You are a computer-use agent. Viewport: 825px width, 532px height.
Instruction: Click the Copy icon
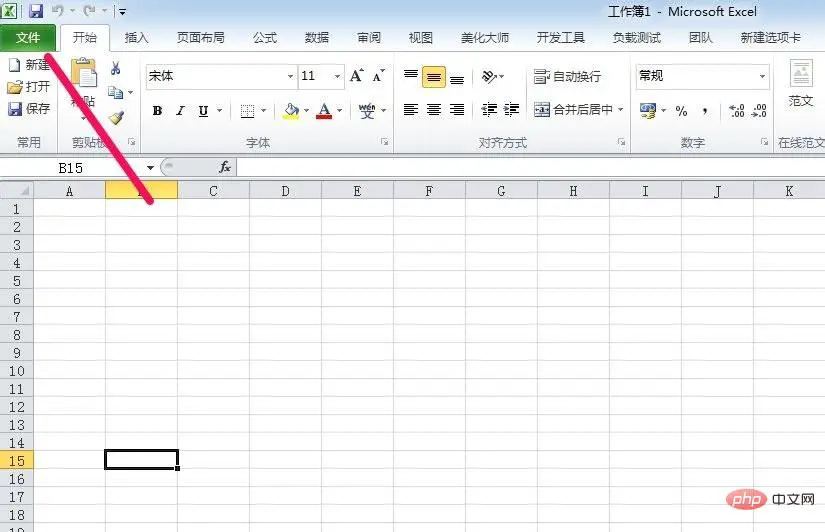115,93
